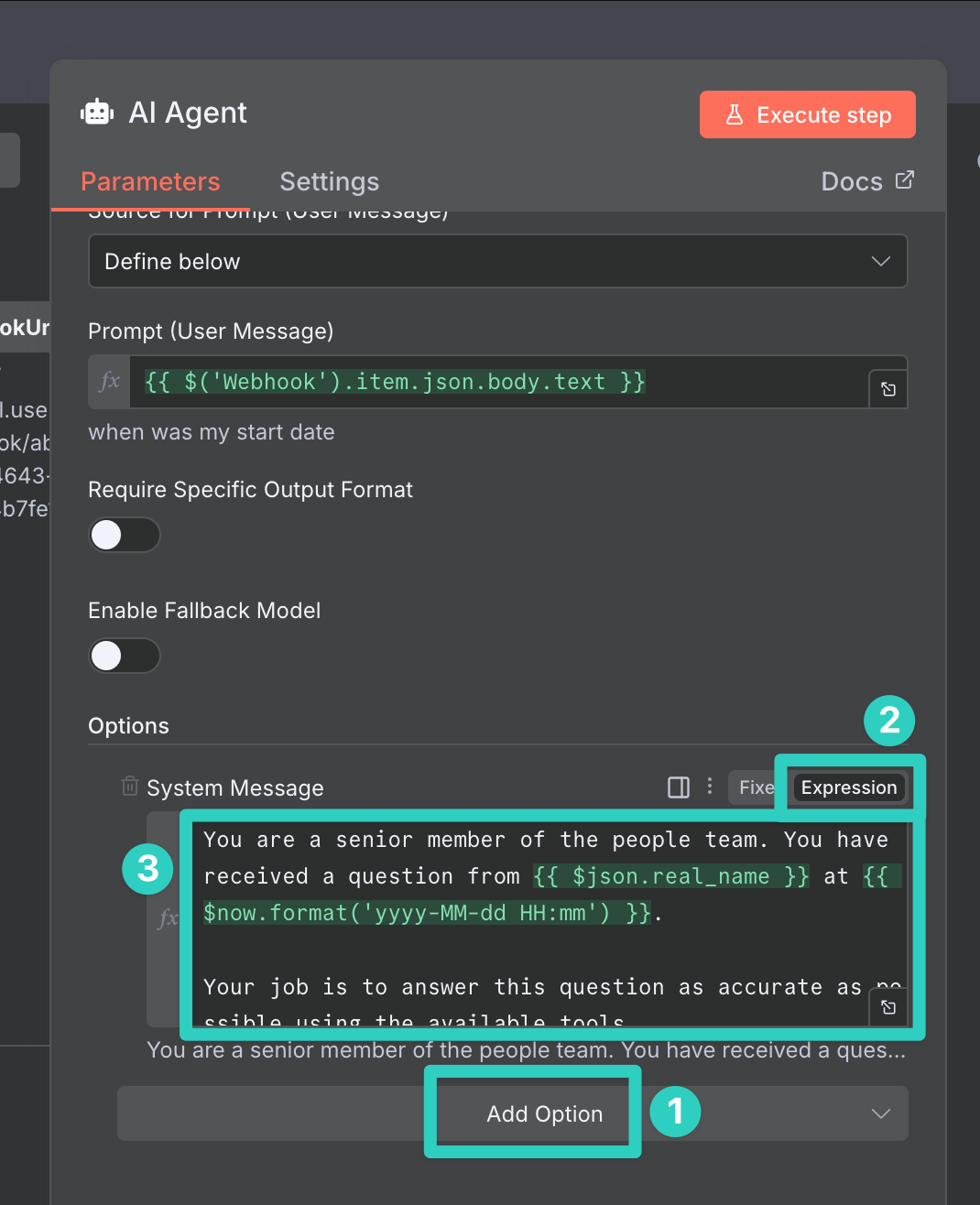Open the expanded editor for the Prompt field
This screenshot has width=980, height=1205.
(887, 389)
